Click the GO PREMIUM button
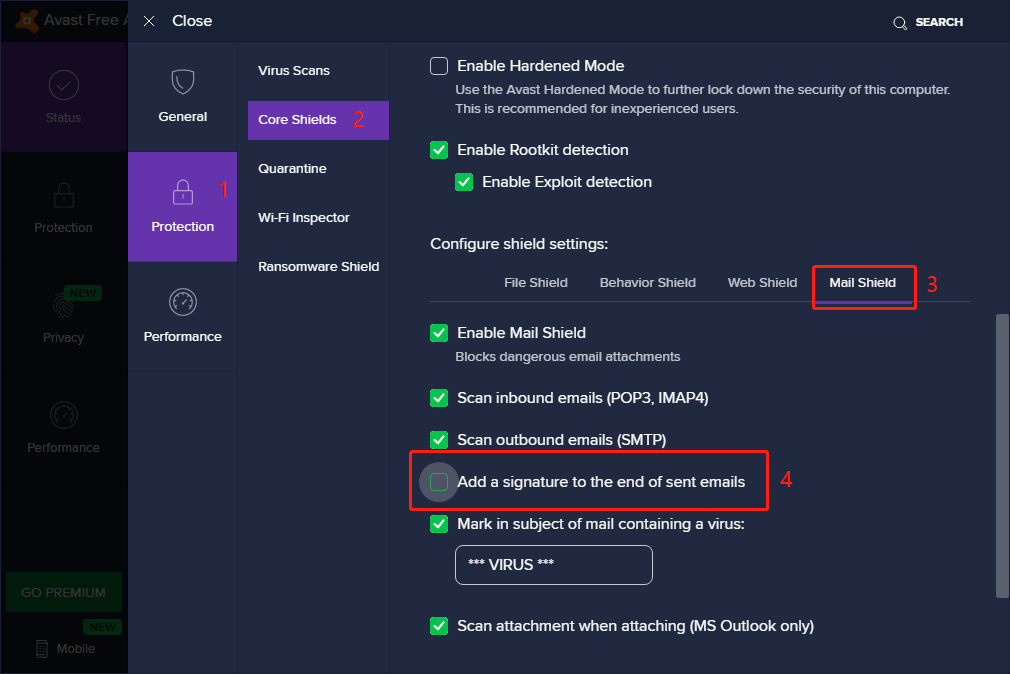 pyautogui.click(x=63, y=592)
